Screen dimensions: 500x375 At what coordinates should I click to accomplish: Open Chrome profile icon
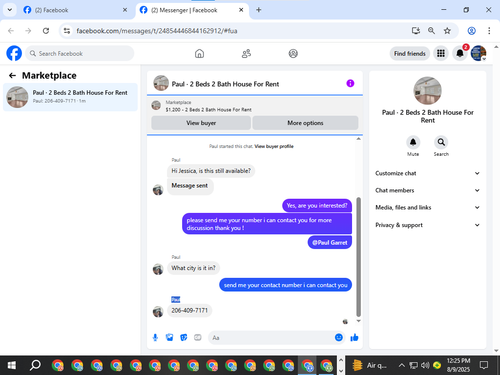[471, 31]
